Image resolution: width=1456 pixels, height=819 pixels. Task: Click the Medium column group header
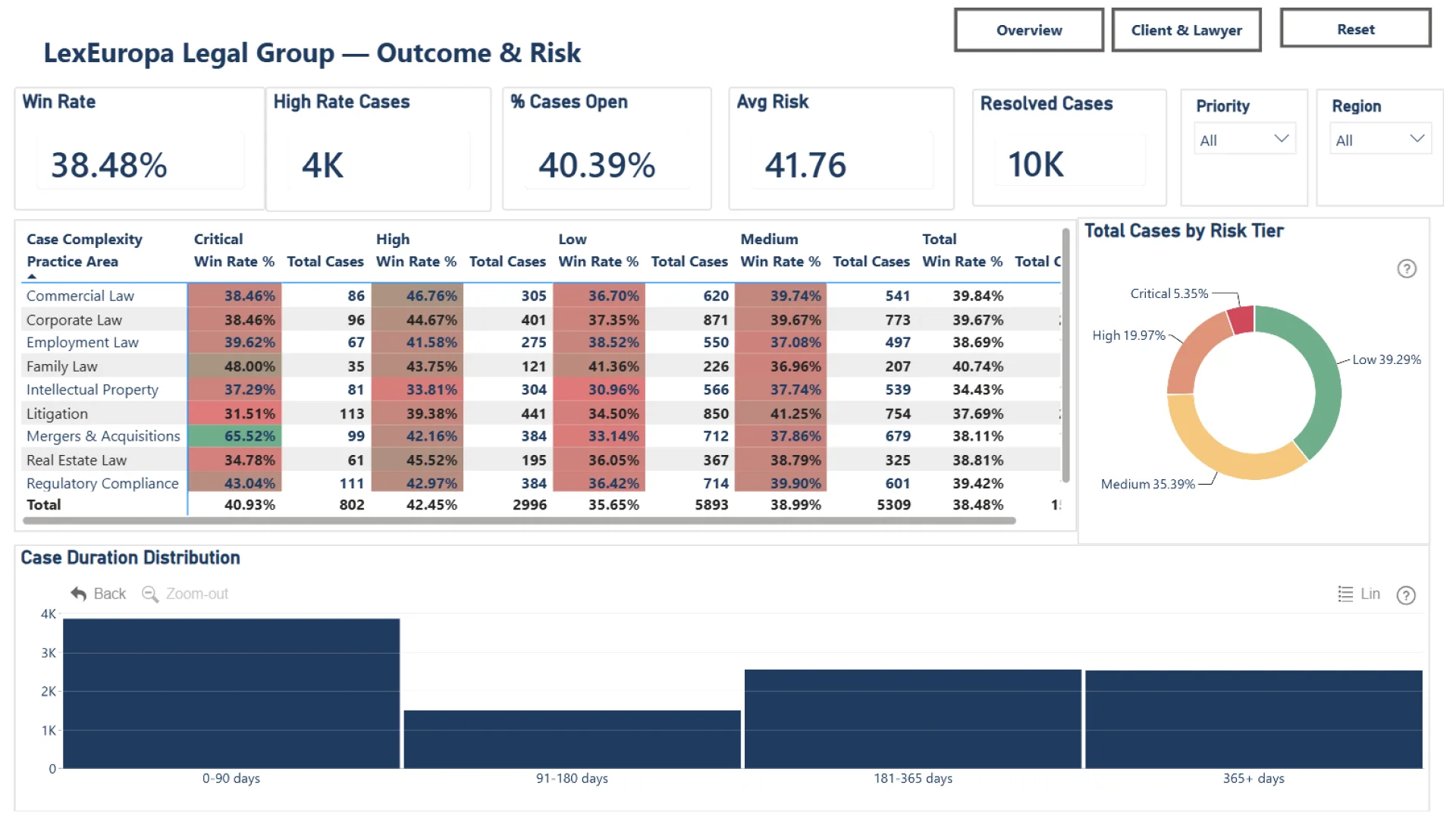[x=769, y=239]
